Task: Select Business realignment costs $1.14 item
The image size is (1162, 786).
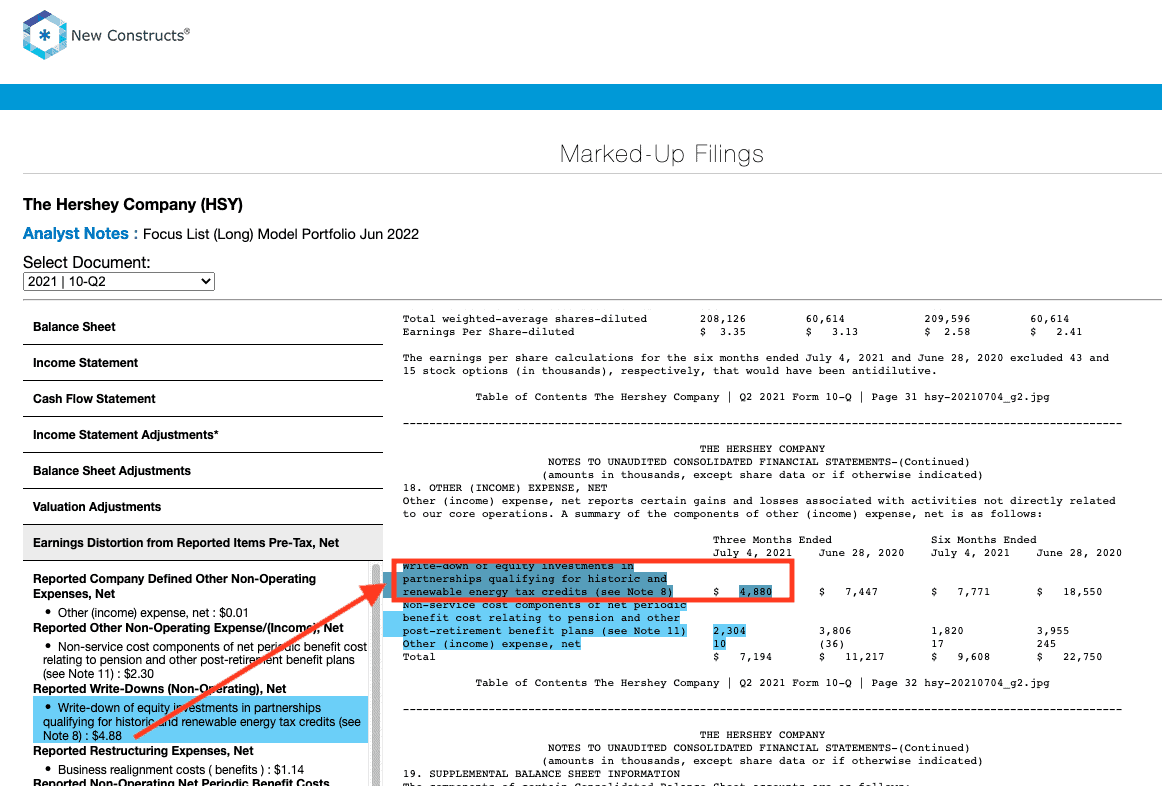Action: (181, 770)
